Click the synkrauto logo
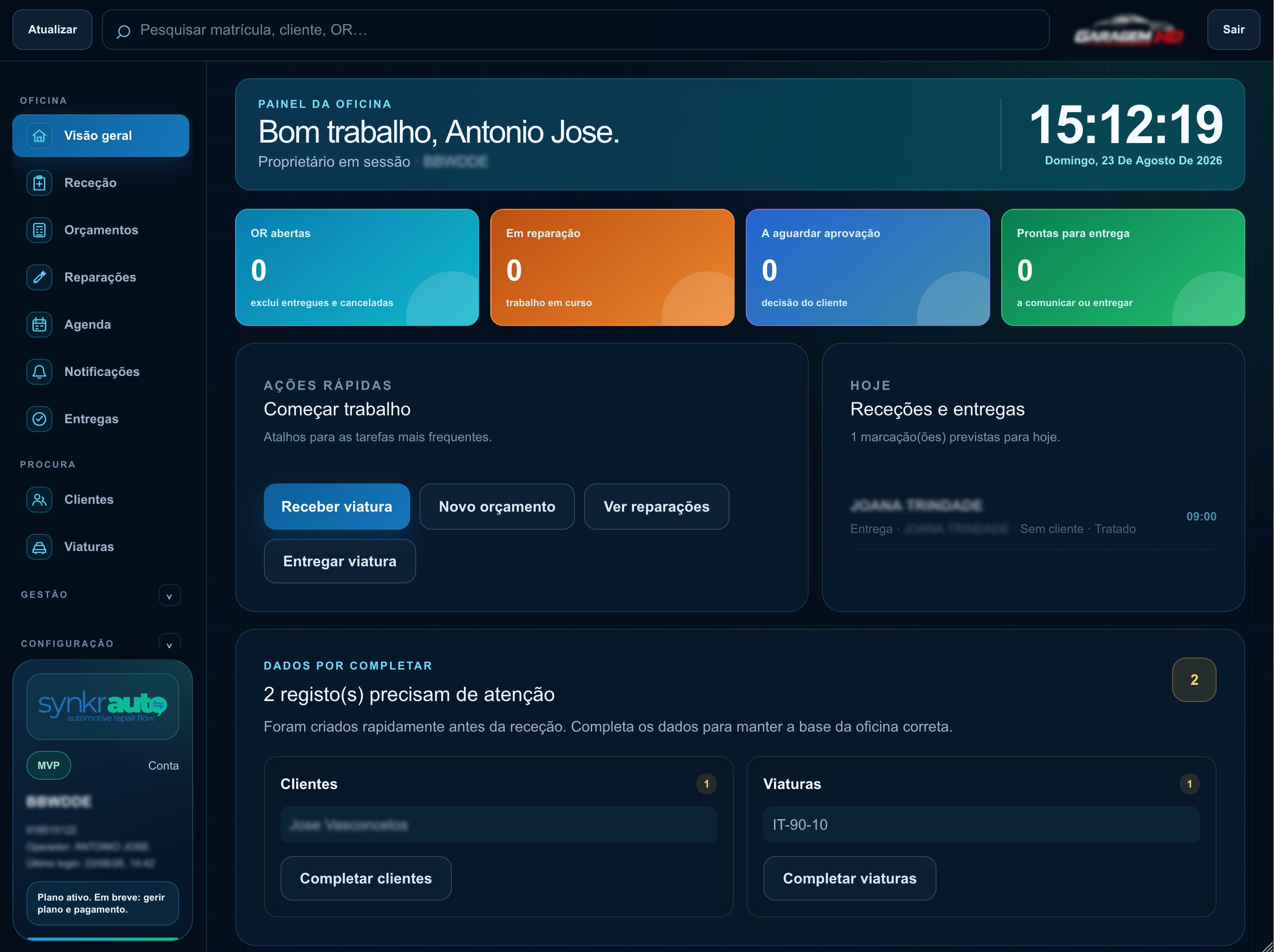1274x952 pixels. click(x=102, y=706)
